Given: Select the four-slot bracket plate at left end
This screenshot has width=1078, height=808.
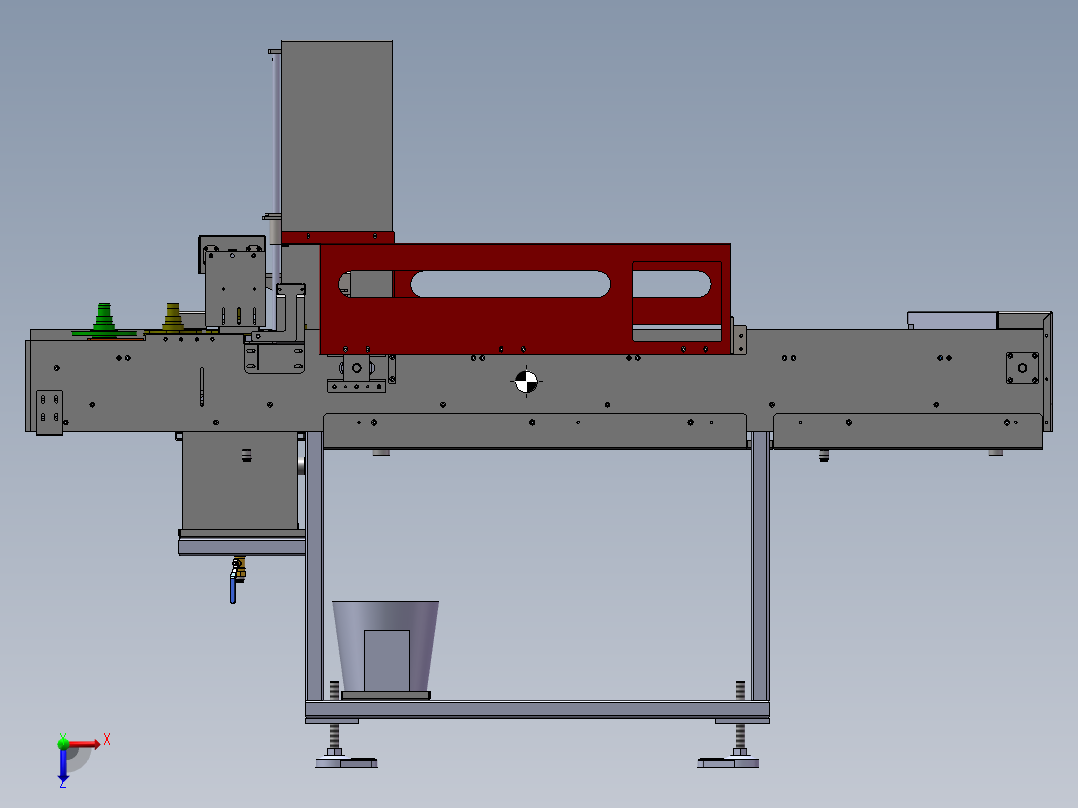Looking at the screenshot, I should pyautogui.click(x=50, y=413).
